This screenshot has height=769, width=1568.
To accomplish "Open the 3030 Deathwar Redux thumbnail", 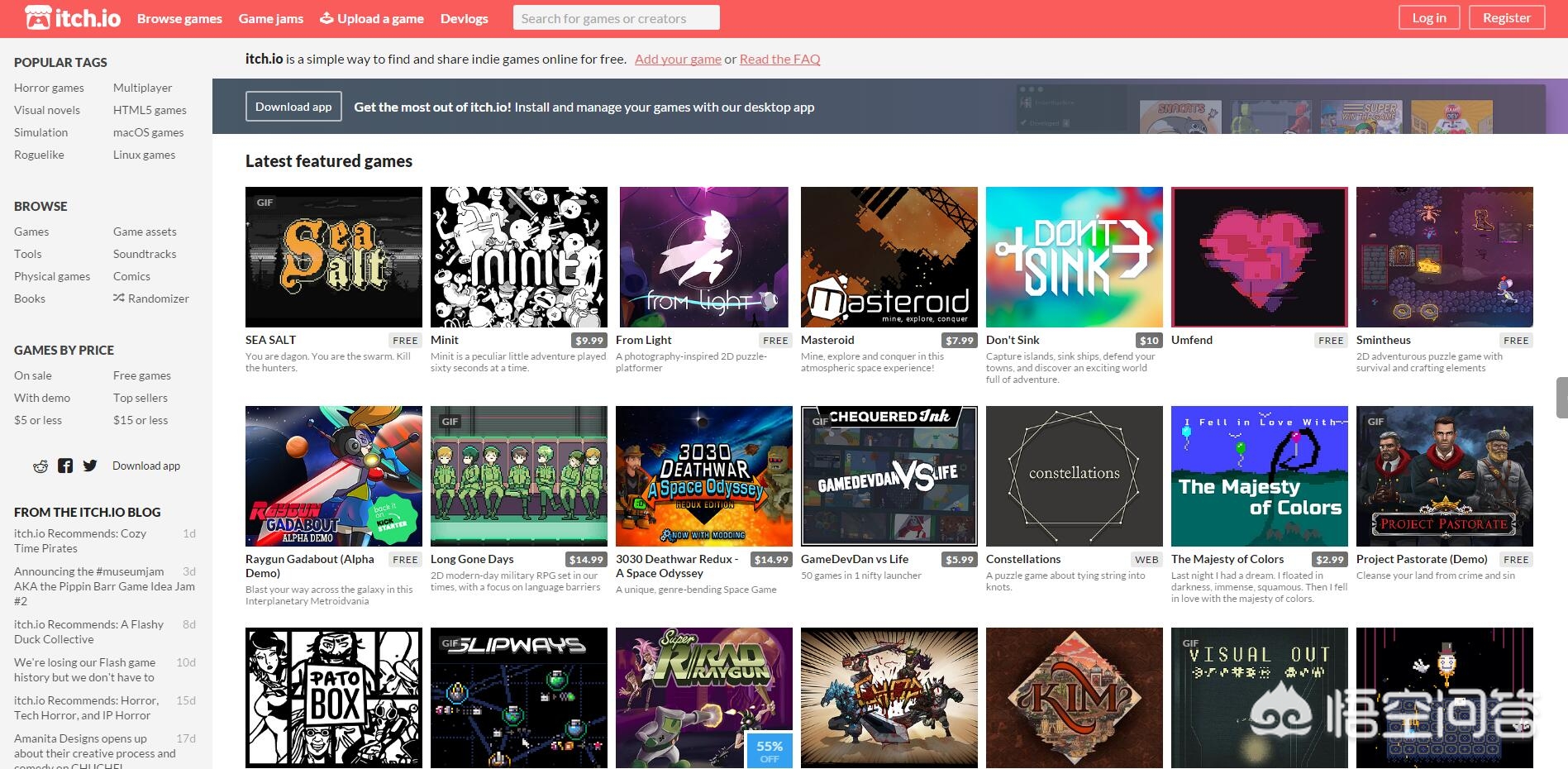I will [x=704, y=476].
